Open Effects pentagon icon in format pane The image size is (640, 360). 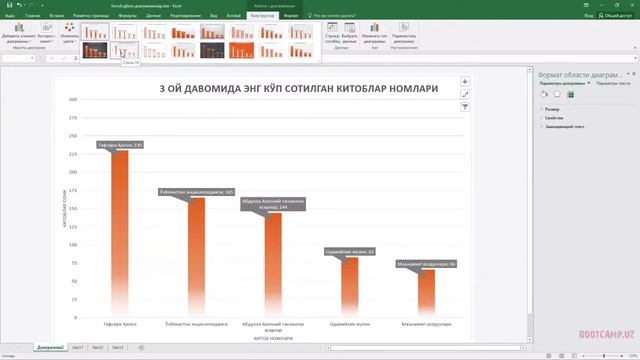coord(557,95)
